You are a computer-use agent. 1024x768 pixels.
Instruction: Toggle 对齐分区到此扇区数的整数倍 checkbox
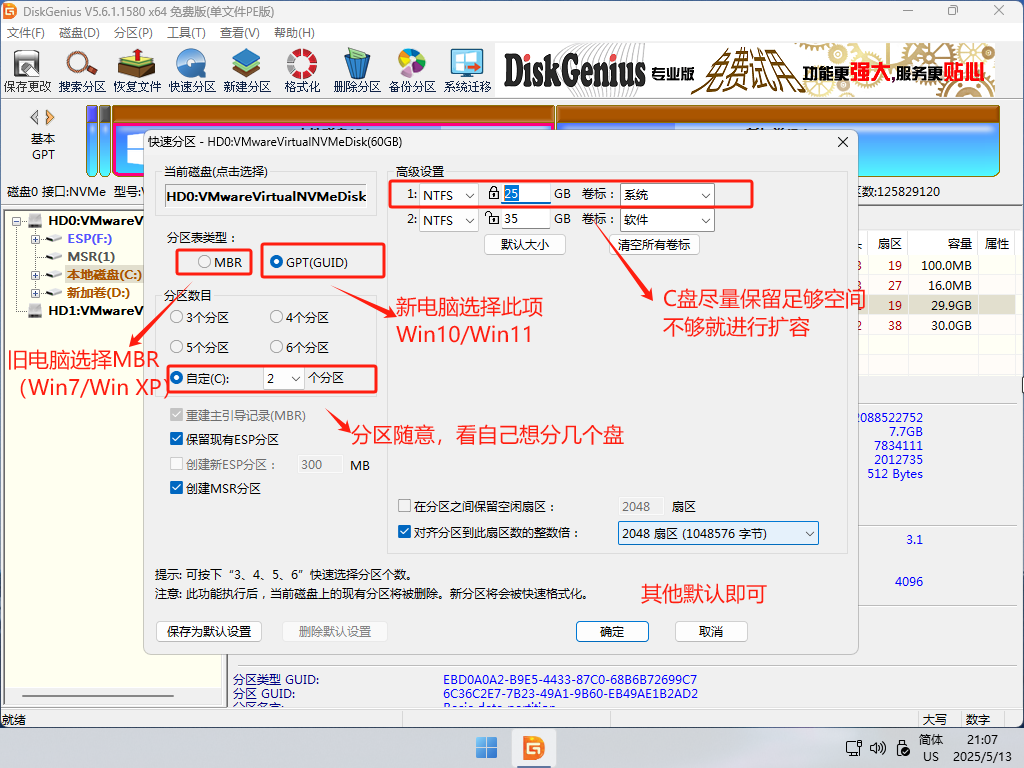[404, 532]
